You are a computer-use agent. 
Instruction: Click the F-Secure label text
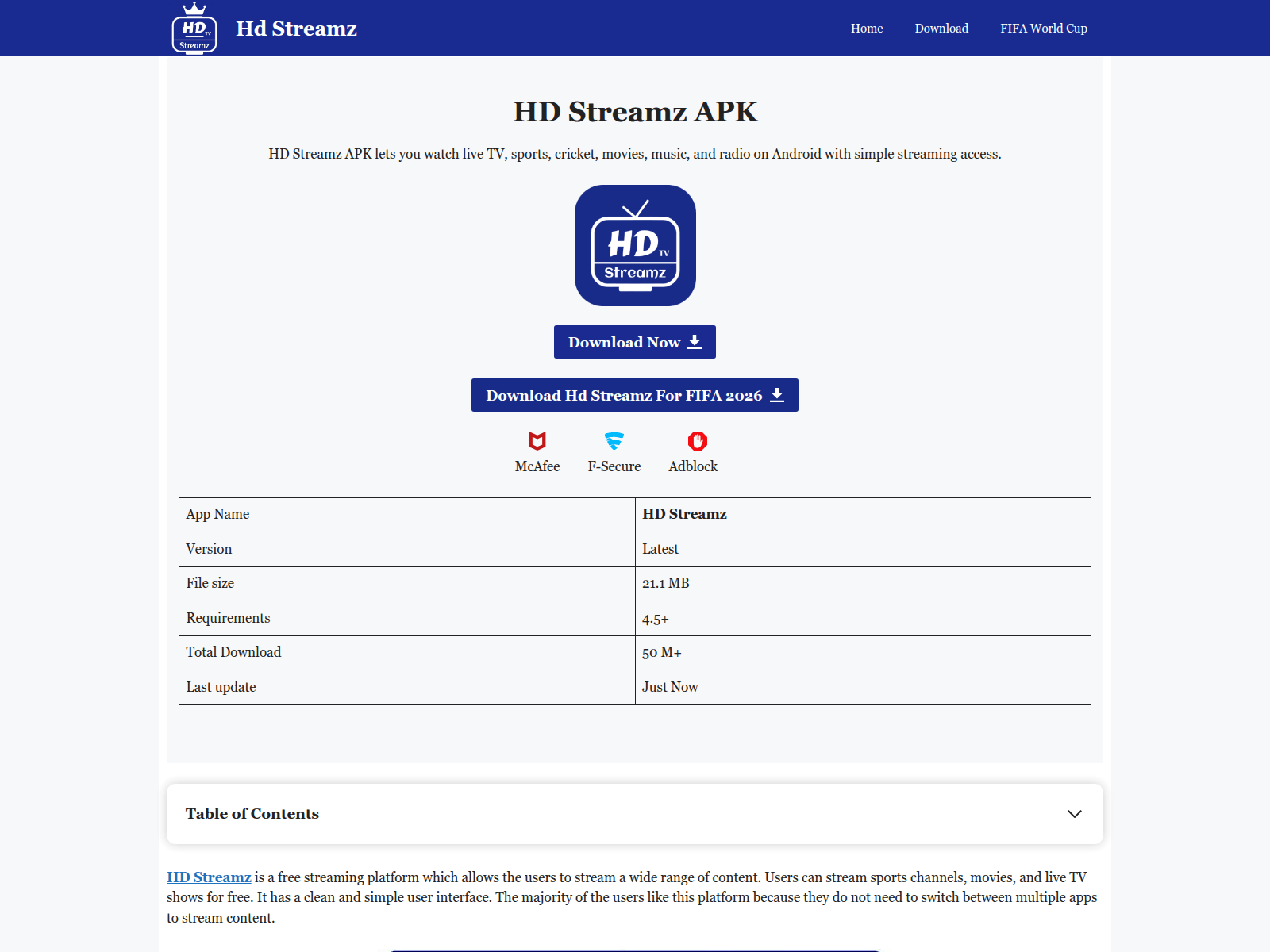click(614, 466)
